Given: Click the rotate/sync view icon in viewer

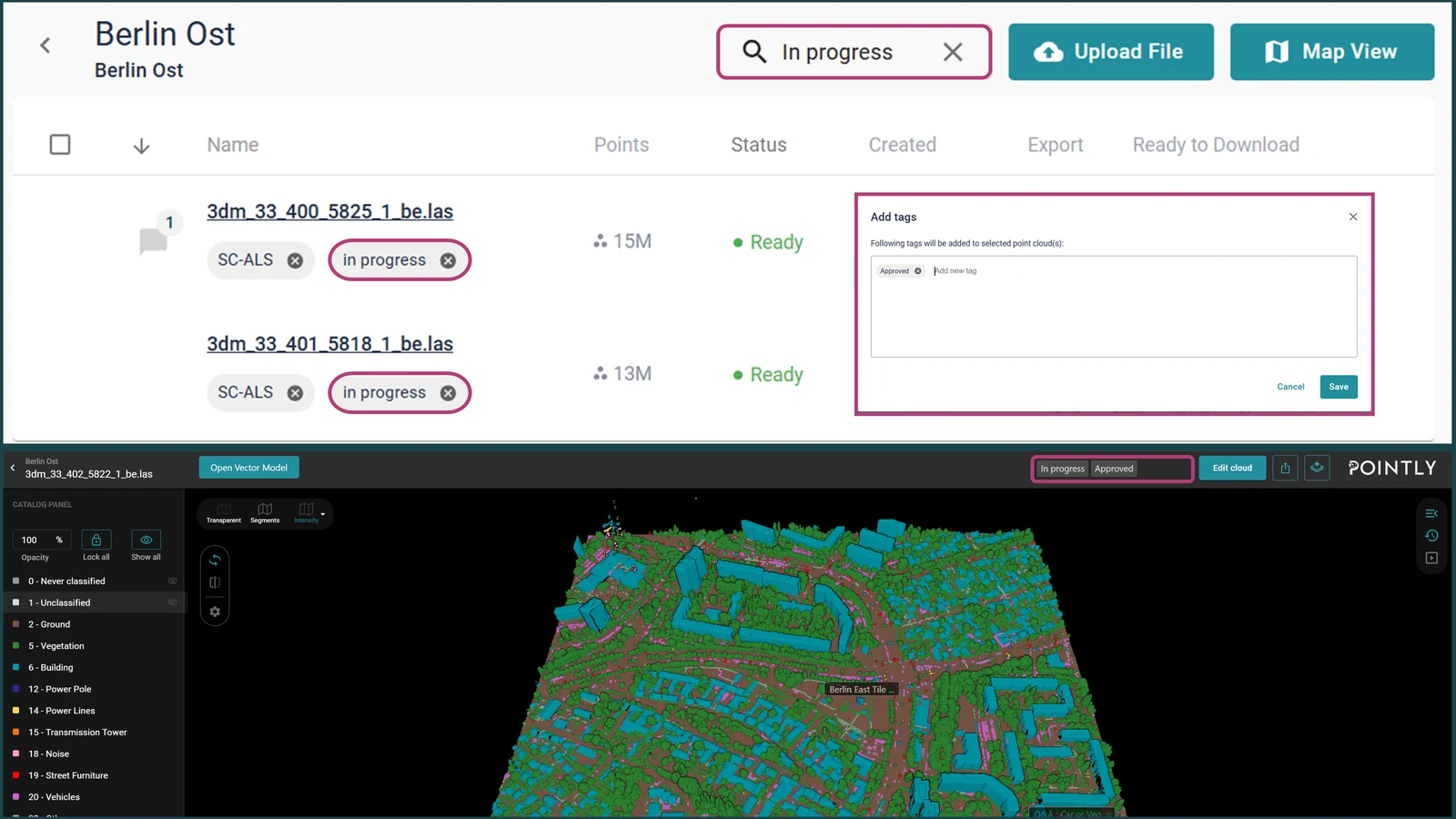Looking at the screenshot, I should (215, 560).
